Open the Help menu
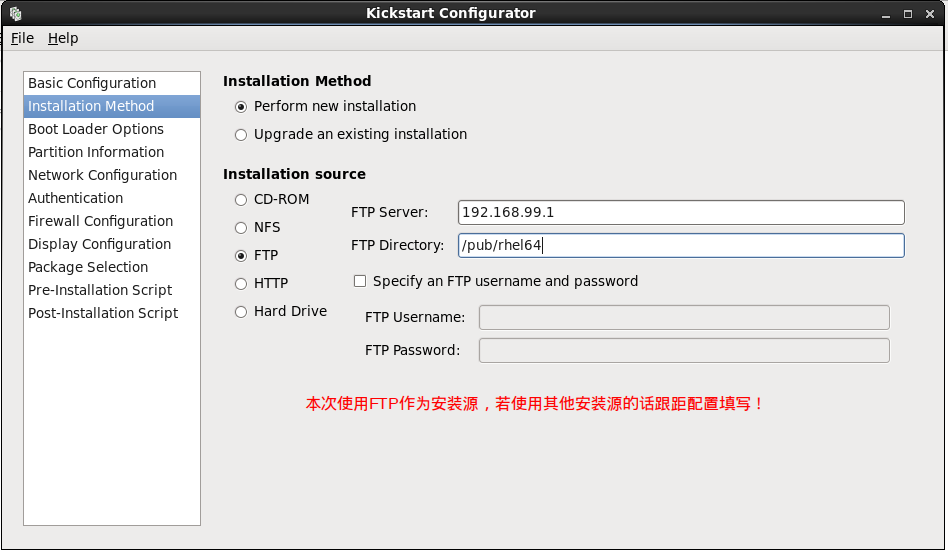 63,38
